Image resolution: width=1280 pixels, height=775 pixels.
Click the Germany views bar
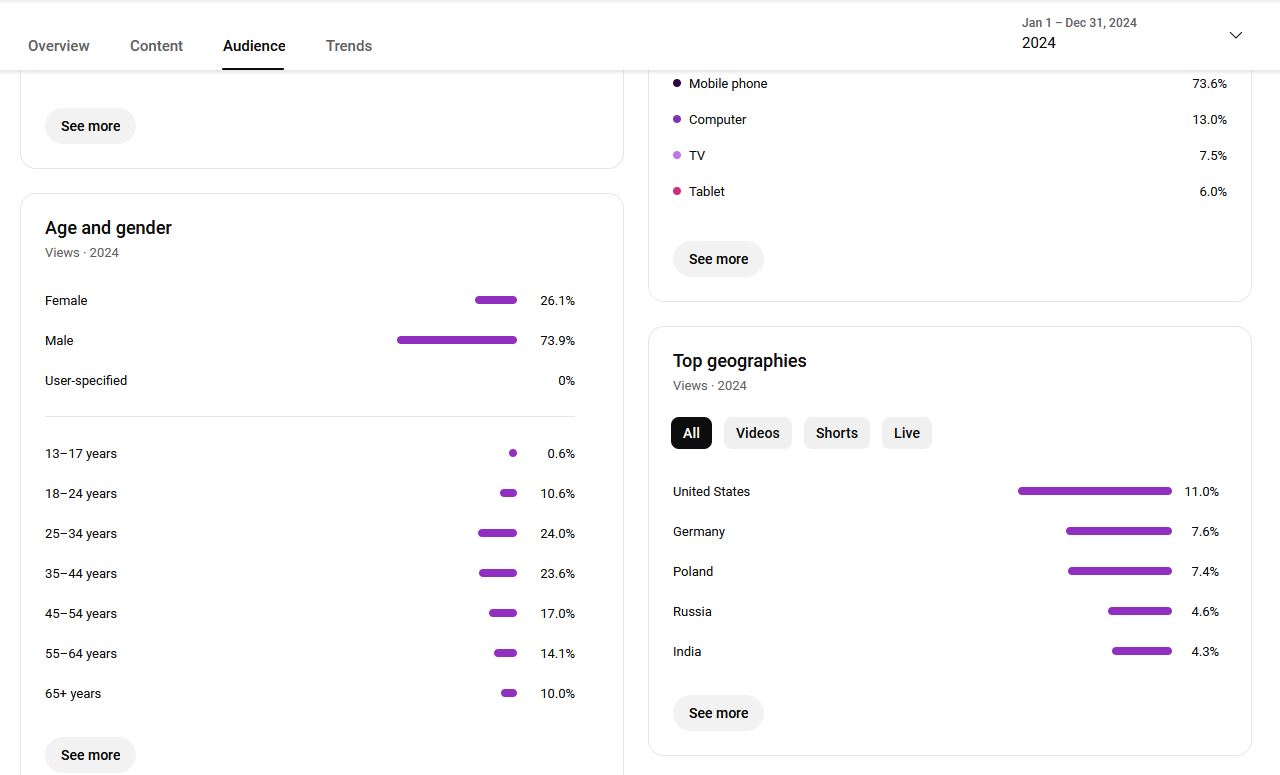point(1119,531)
